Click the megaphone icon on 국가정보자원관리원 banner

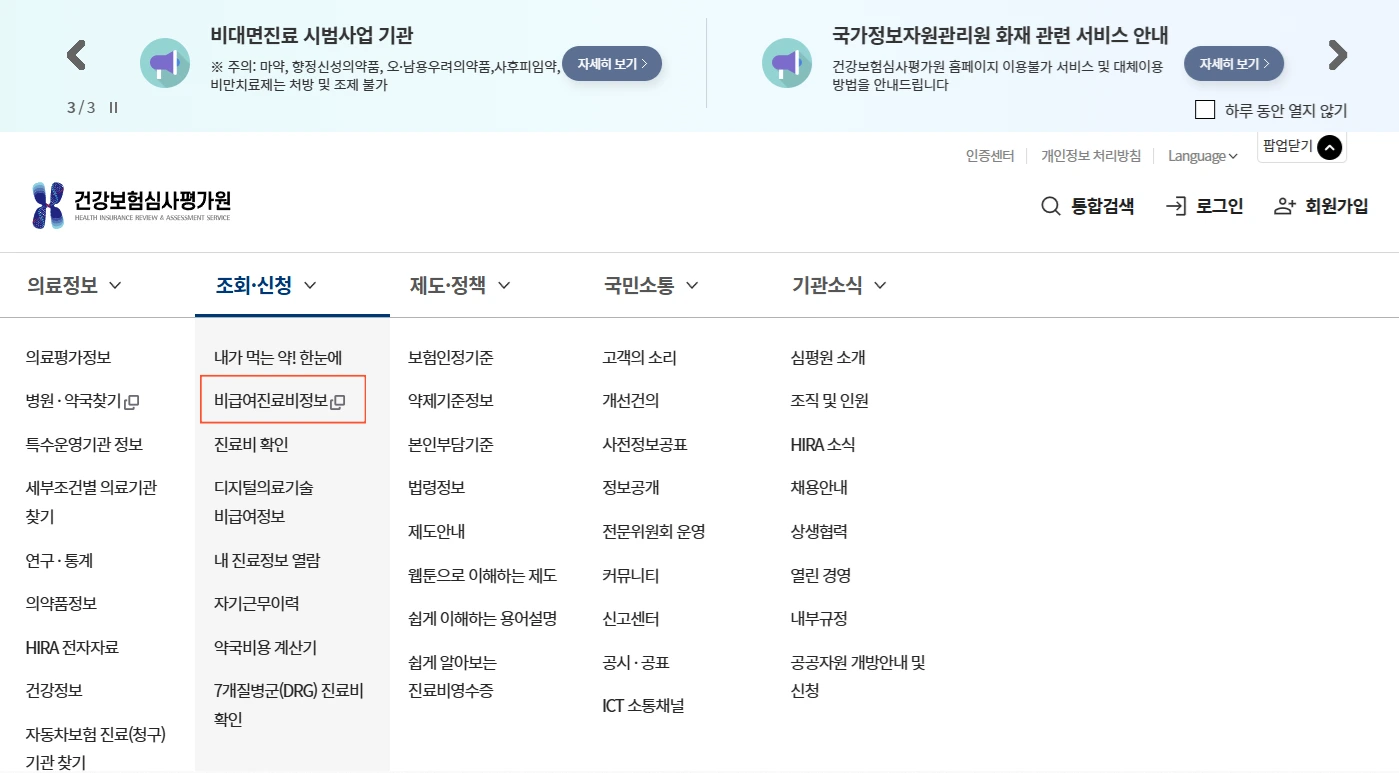pos(786,62)
